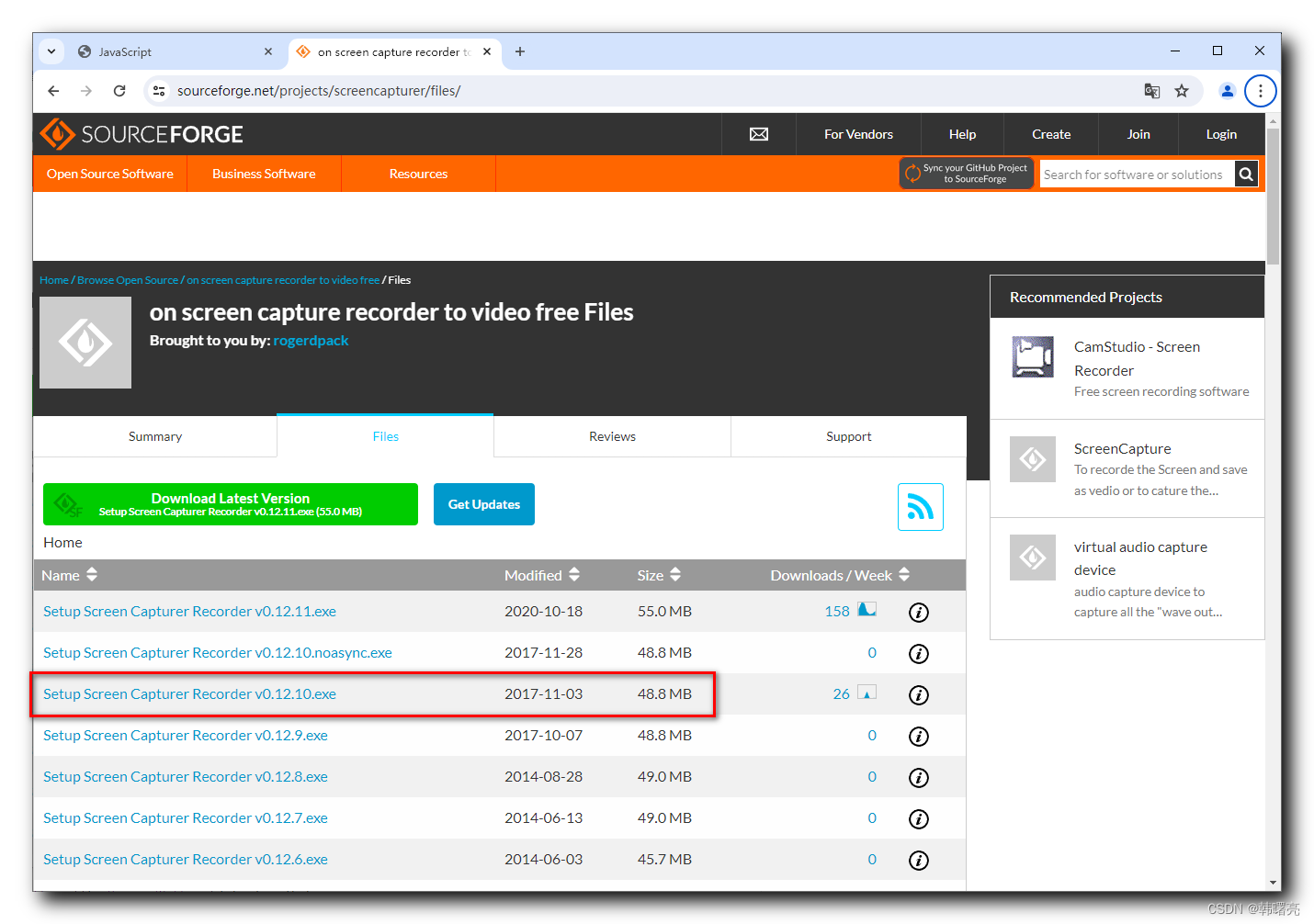The height and width of the screenshot is (924, 1314).
Task: Open the Reviews tab
Action: click(613, 436)
